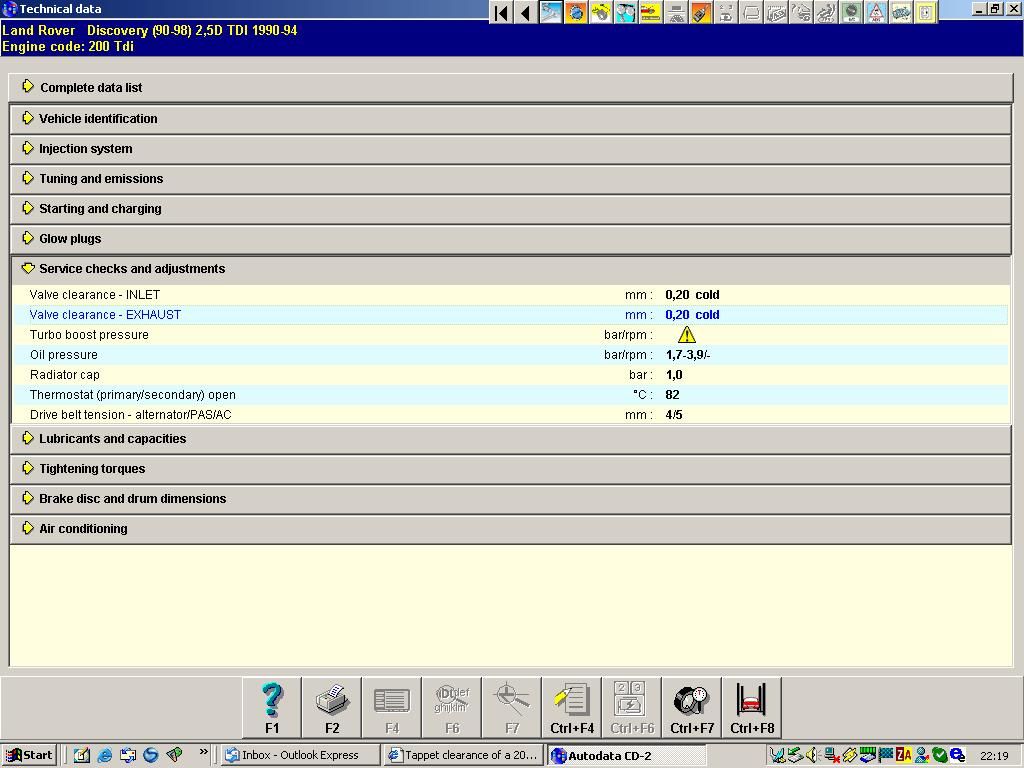Click the drive belt tension value 4/5
1024x768 pixels.
(674, 415)
